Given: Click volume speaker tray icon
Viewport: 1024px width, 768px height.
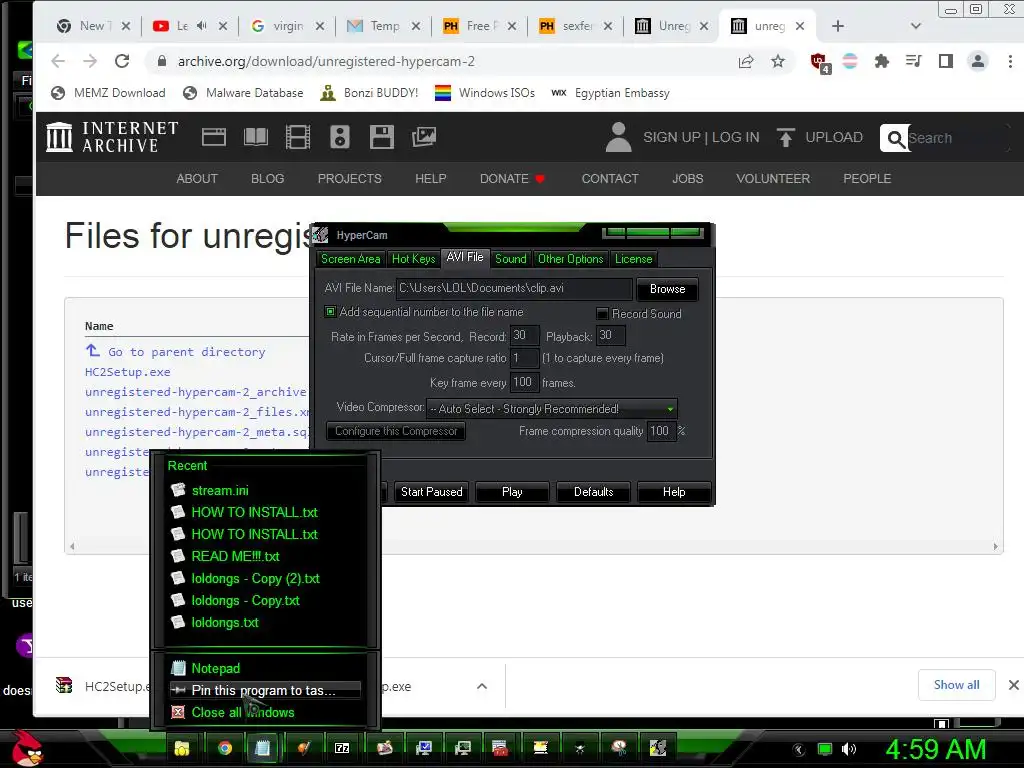Looking at the screenshot, I should pos(849,749).
